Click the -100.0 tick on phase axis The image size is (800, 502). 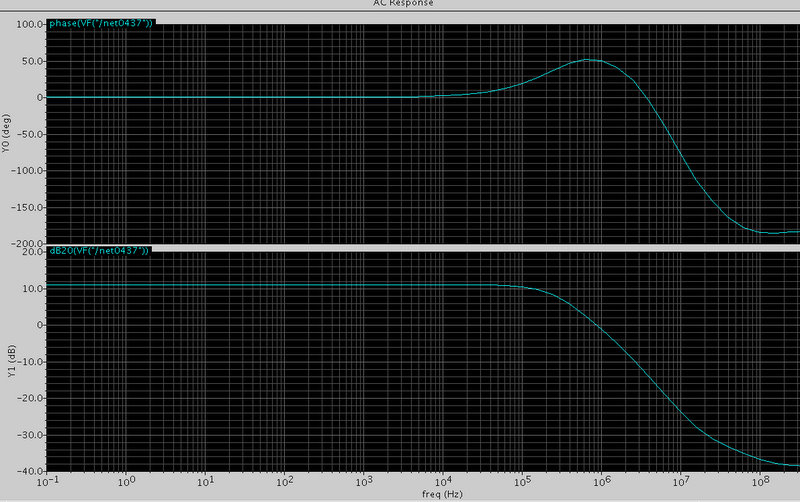click(28, 170)
